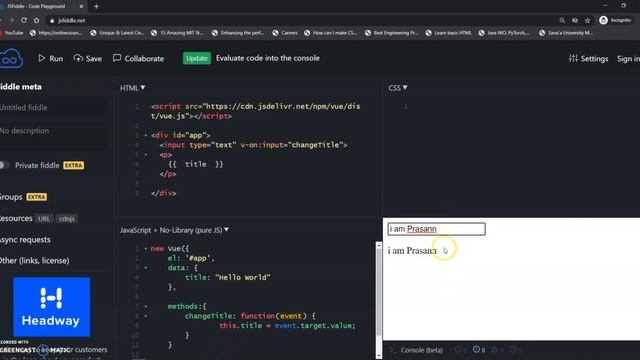Expand the Async requests section
The image size is (640, 360).
[25, 240]
